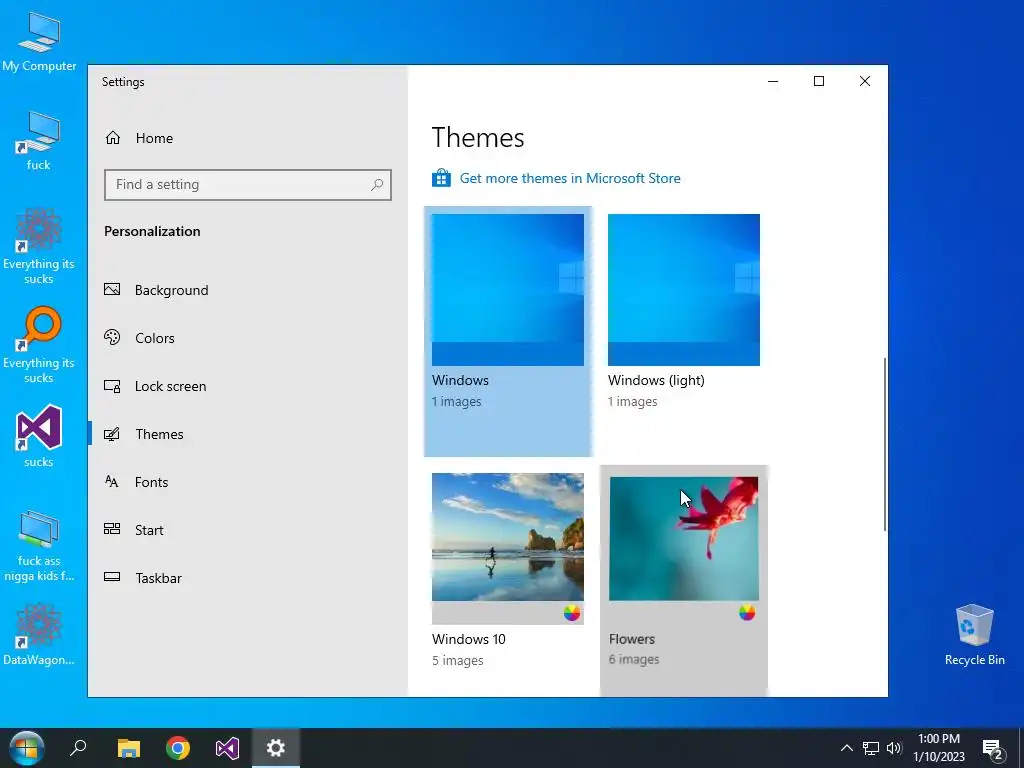Select the Visual Studio desktop shortcut
This screenshot has width=1024, height=768.
point(39,436)
